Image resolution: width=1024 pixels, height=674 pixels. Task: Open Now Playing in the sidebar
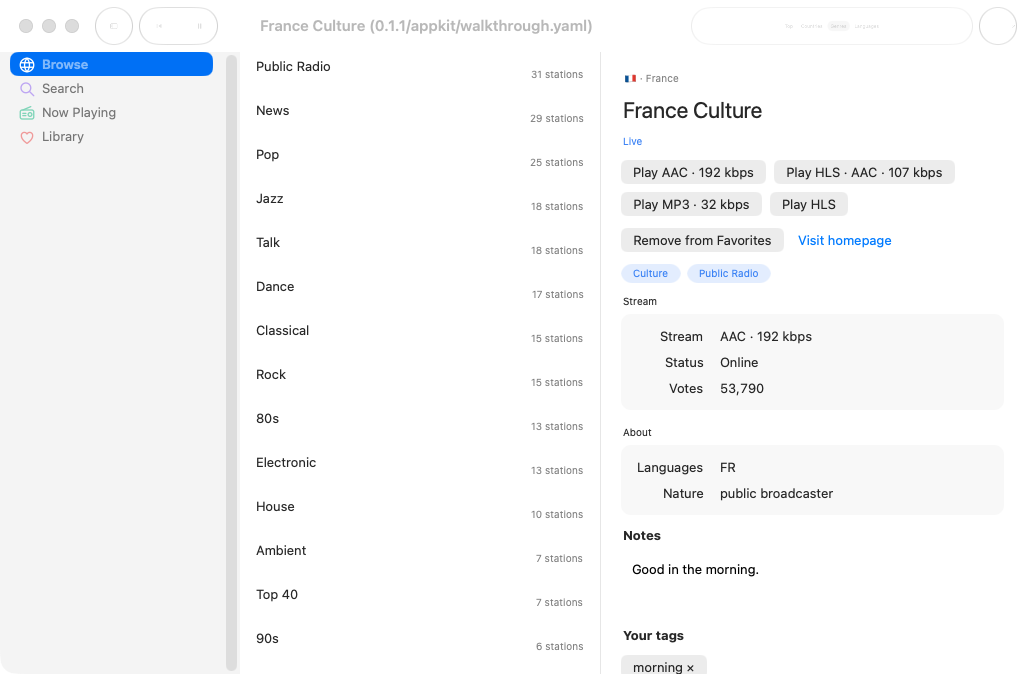tap(112, 113)
